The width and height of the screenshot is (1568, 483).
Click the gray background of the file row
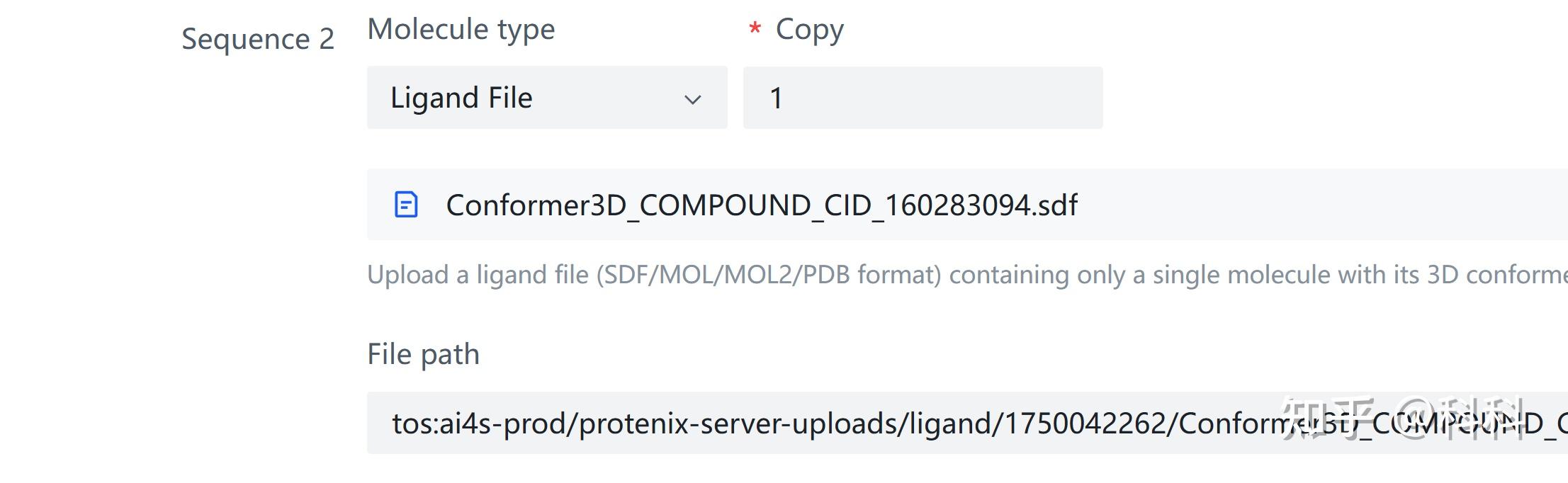1275,205
